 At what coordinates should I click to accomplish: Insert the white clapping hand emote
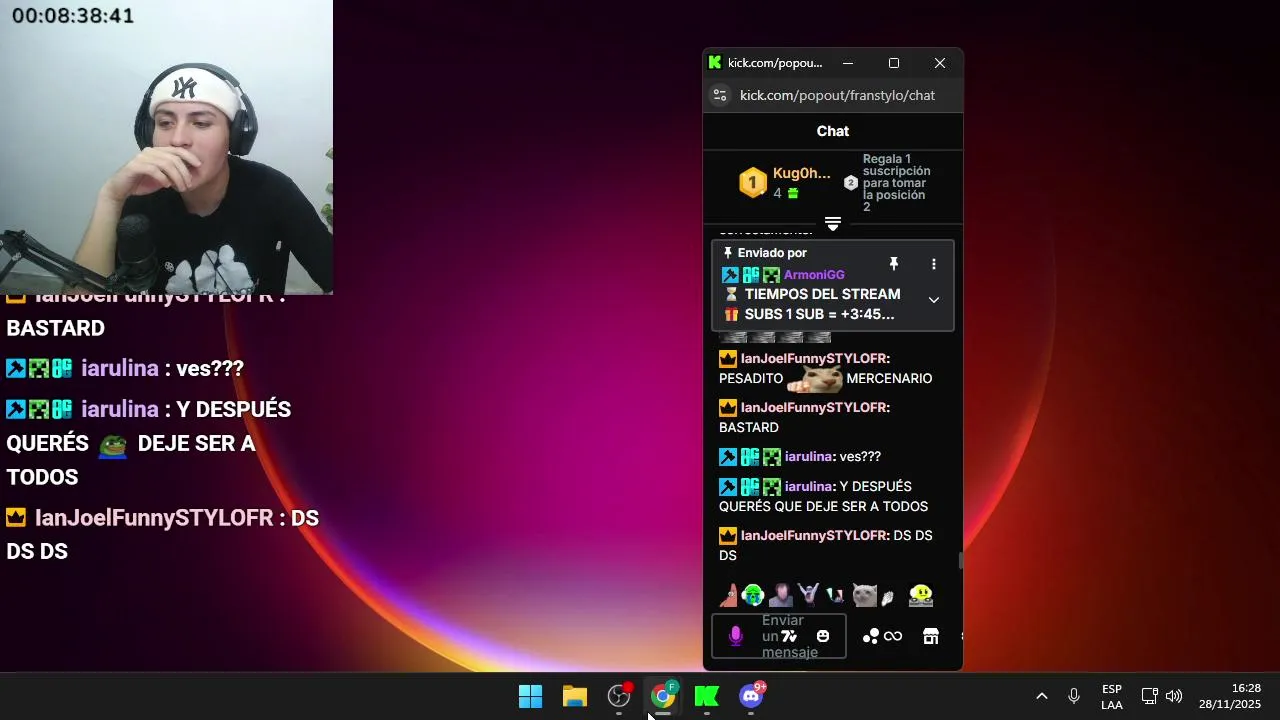[886, 598]
